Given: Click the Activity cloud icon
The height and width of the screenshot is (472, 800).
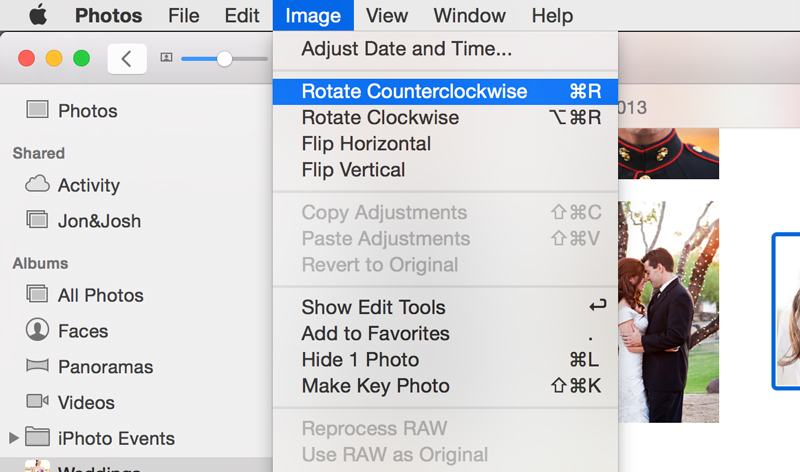Looking at the screenshot, I should [37, 184].
